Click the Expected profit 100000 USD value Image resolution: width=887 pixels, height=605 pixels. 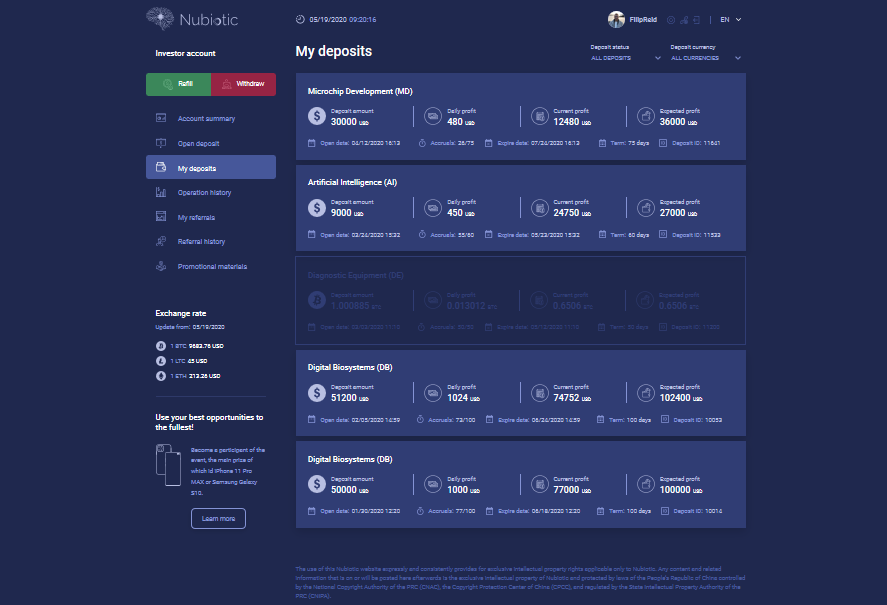coord(681,490)
